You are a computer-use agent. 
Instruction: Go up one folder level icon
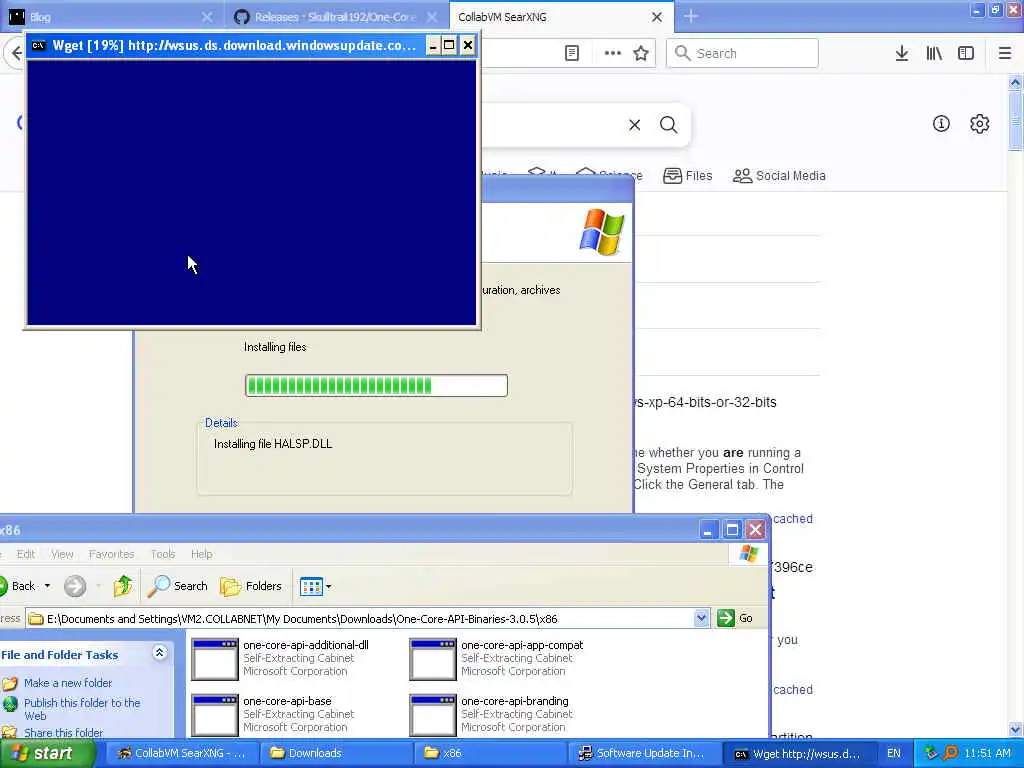[x=123, y=586]
